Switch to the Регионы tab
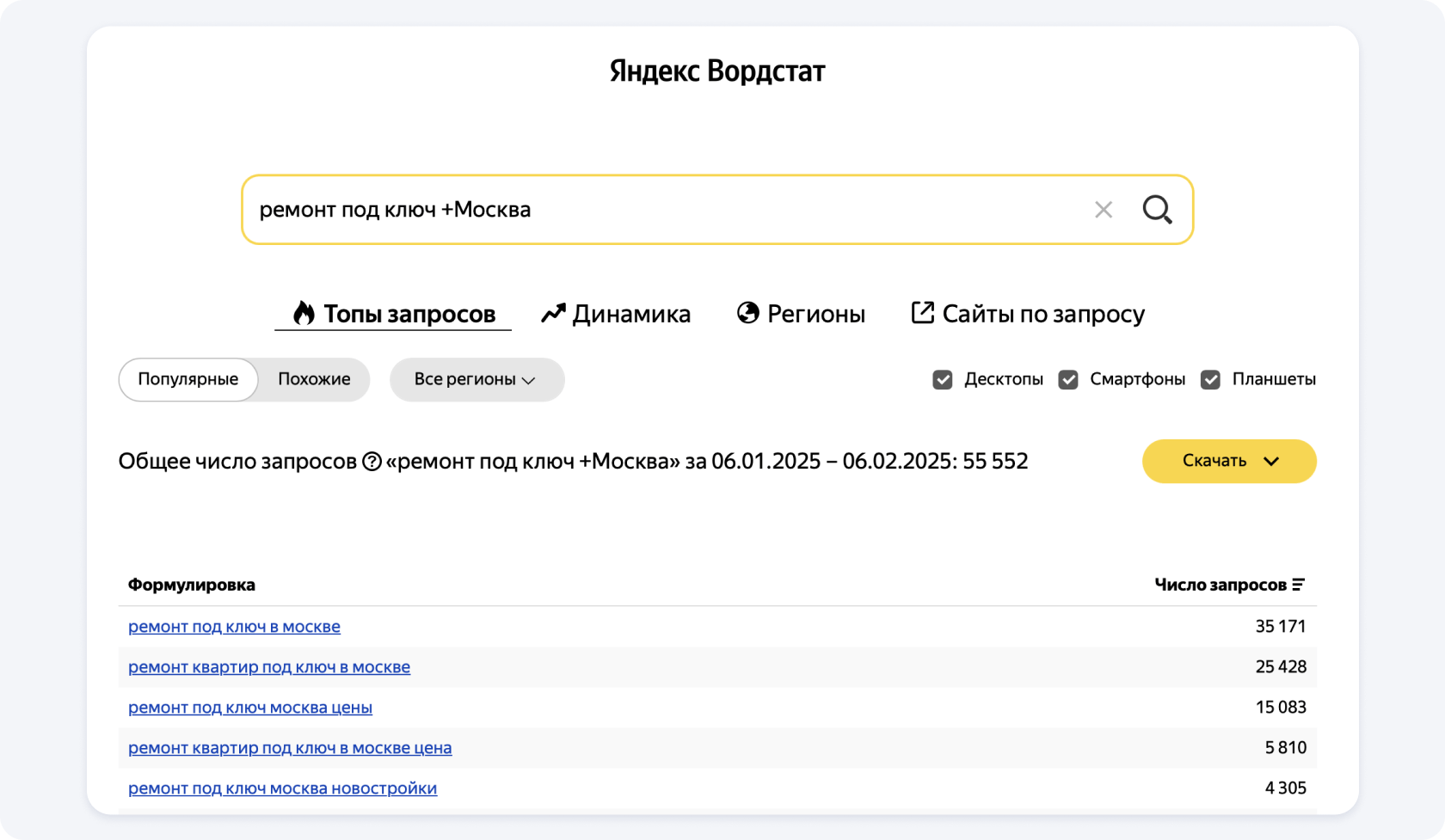This screenshot has width=1445, height=840. [815, 314]
